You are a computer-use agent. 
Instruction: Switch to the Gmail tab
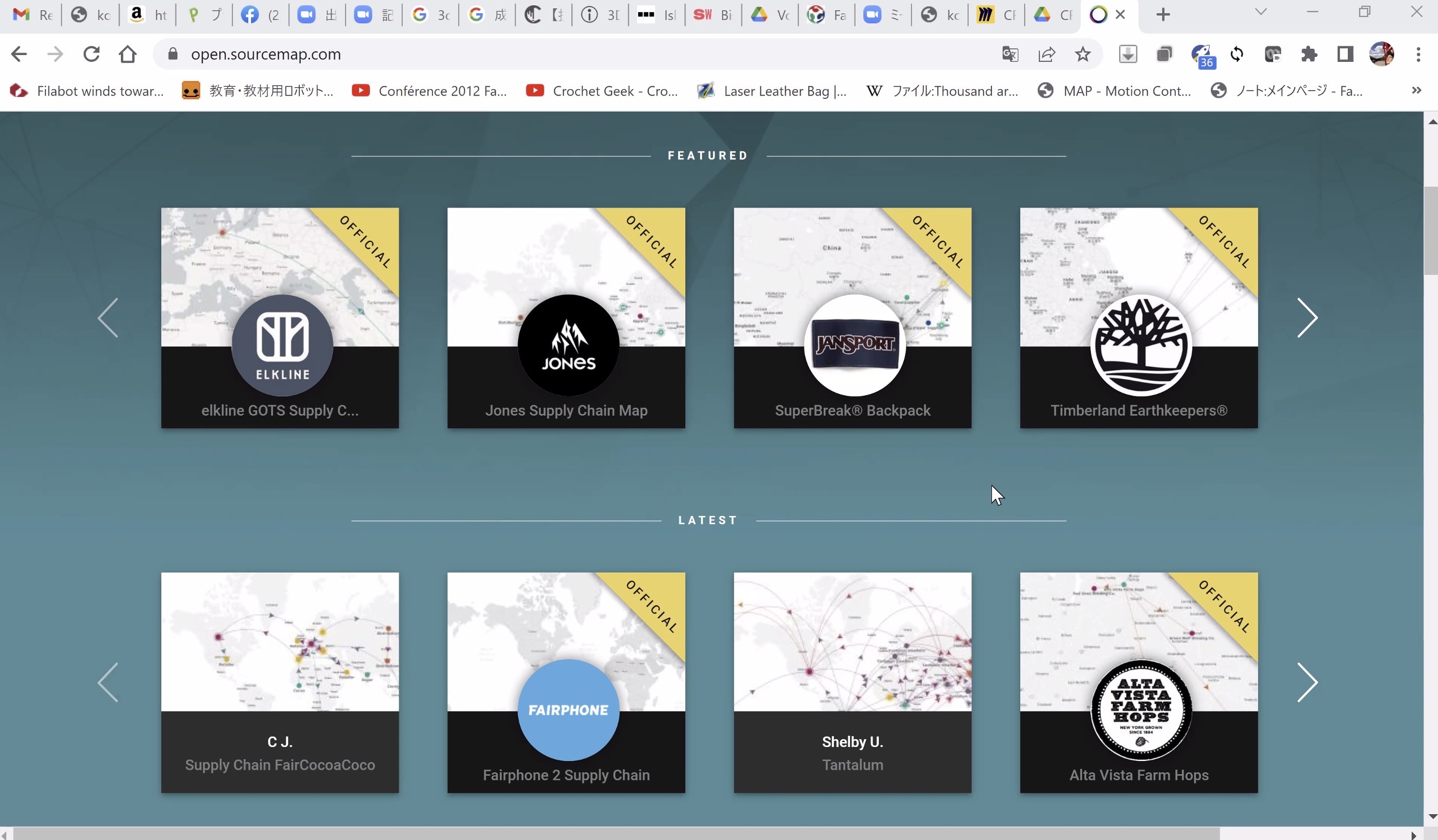pyautogui.click(x=32, y=15)
